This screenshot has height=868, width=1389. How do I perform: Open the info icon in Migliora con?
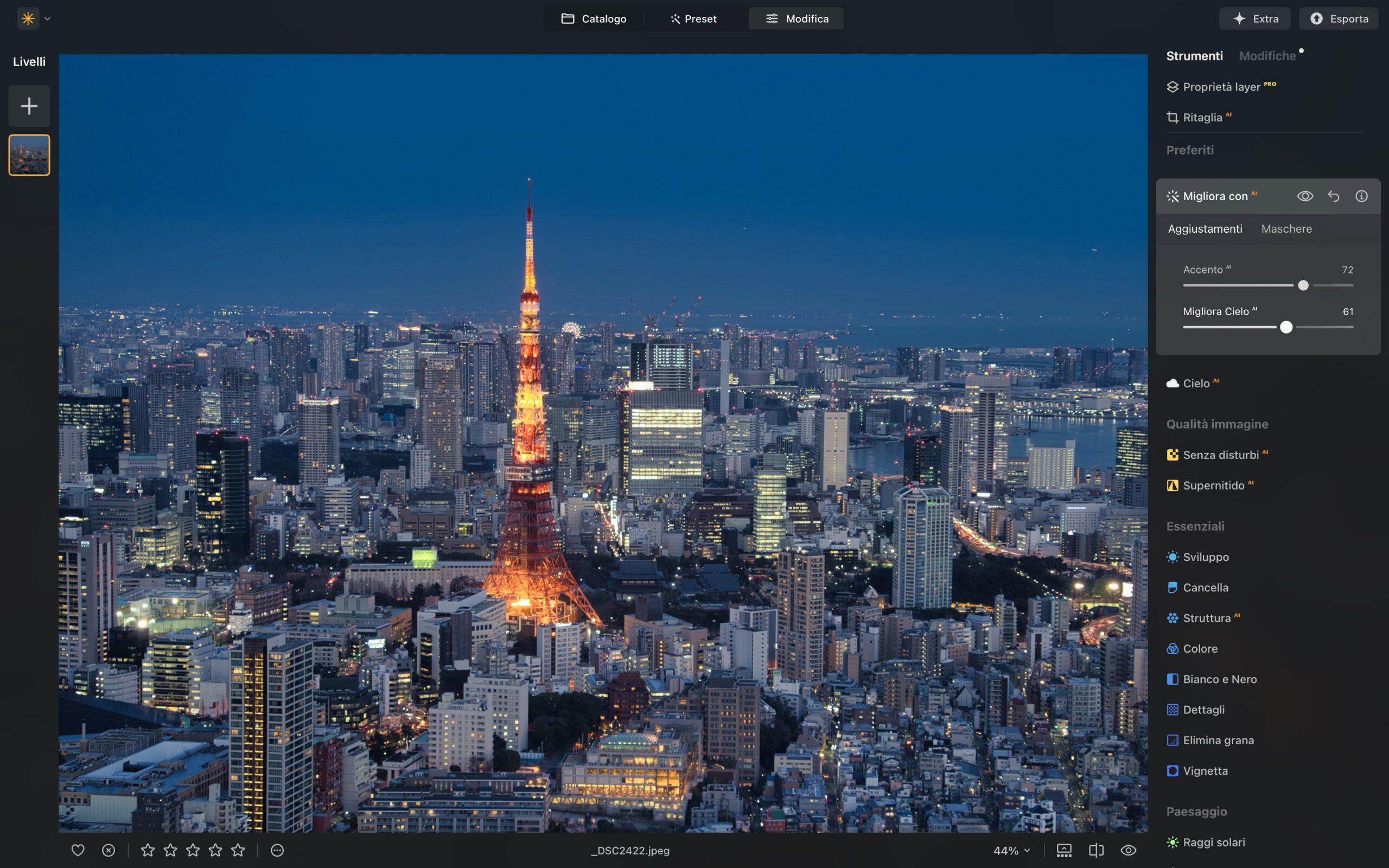(x=1361, y=196)
